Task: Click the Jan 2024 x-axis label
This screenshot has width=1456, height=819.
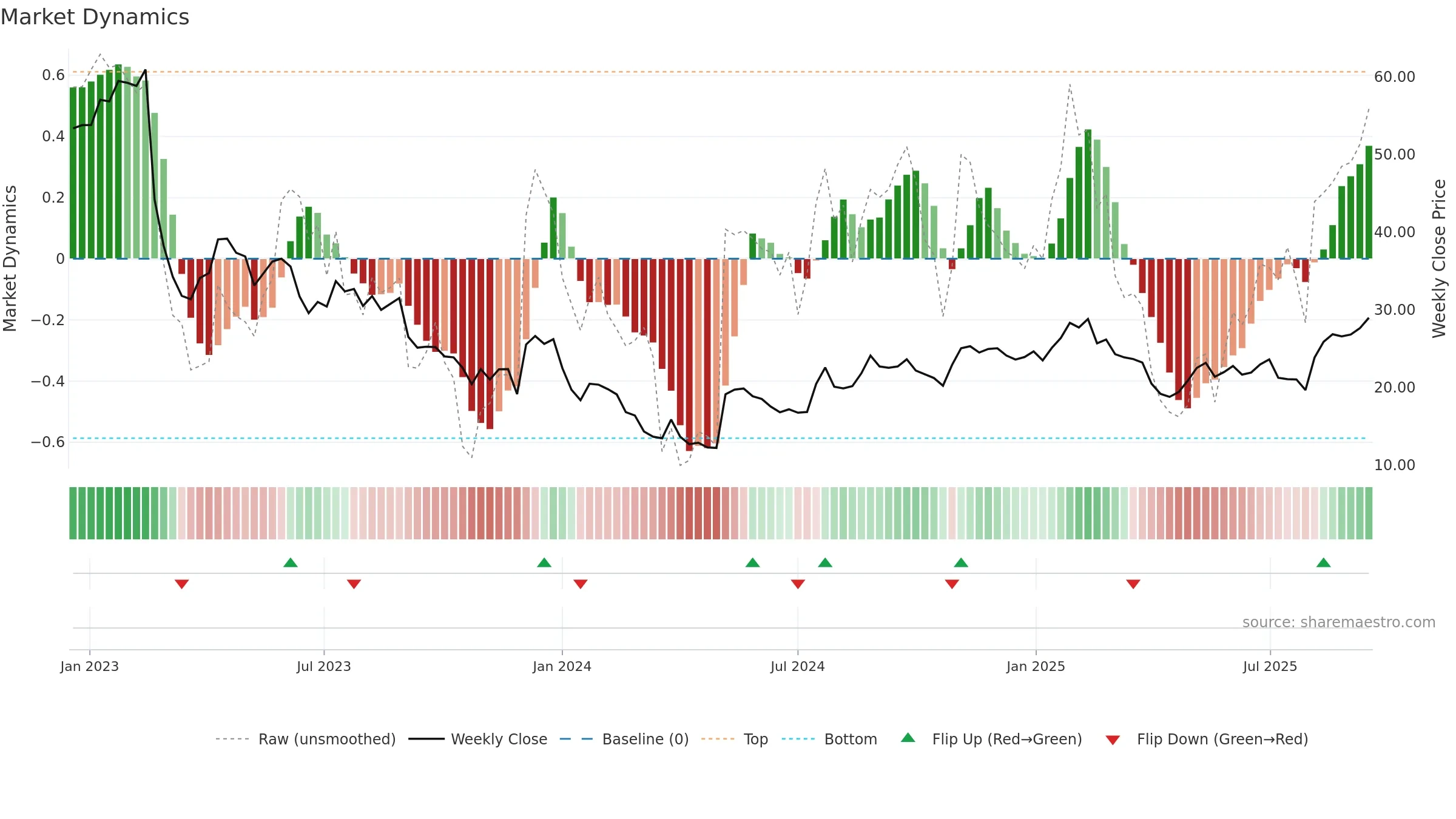Action: (x=562, y=667)
